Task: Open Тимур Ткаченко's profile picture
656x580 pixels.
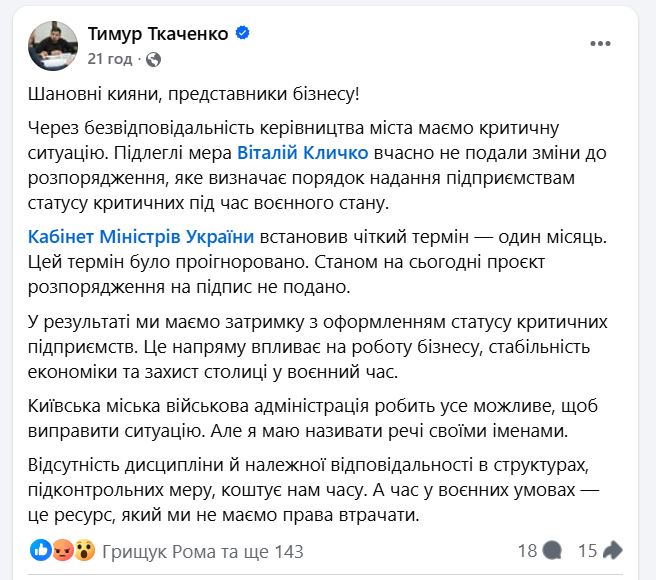Action: [x=51, y=45]
